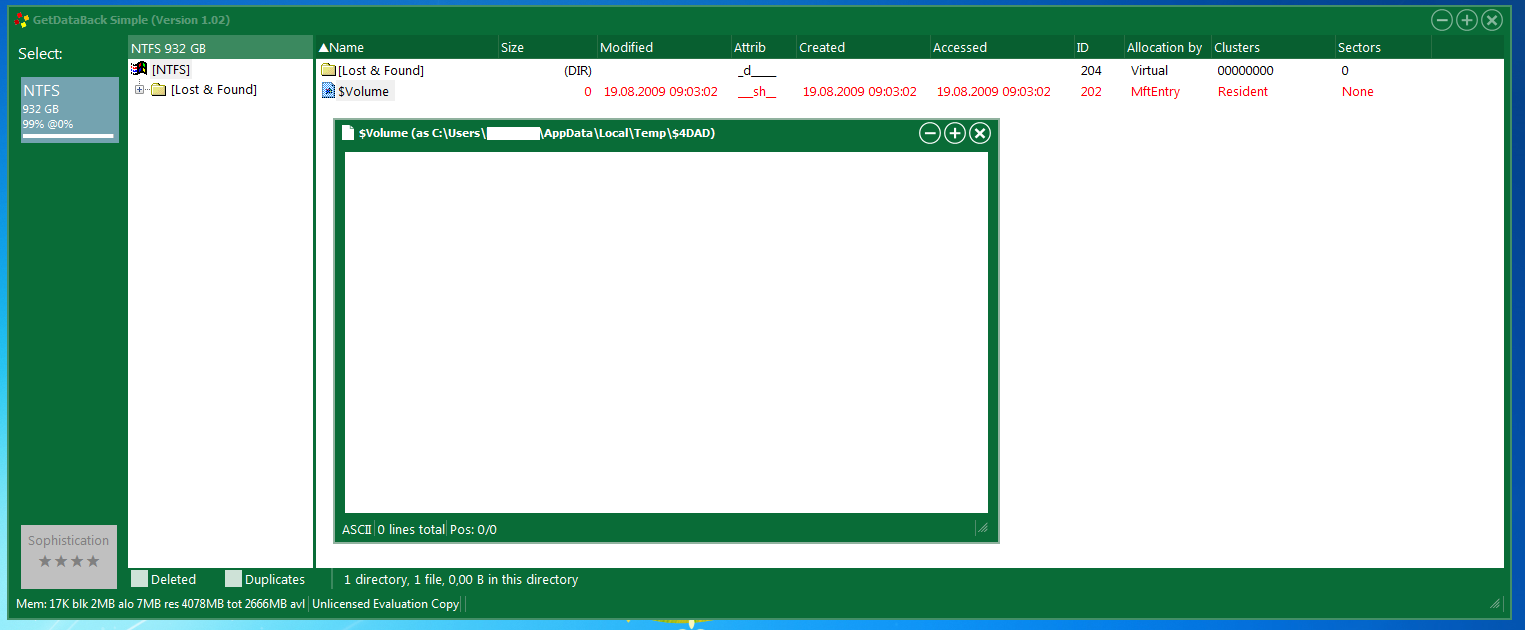Click inside the $Volume viewer text area

click(x=666, y=332)
